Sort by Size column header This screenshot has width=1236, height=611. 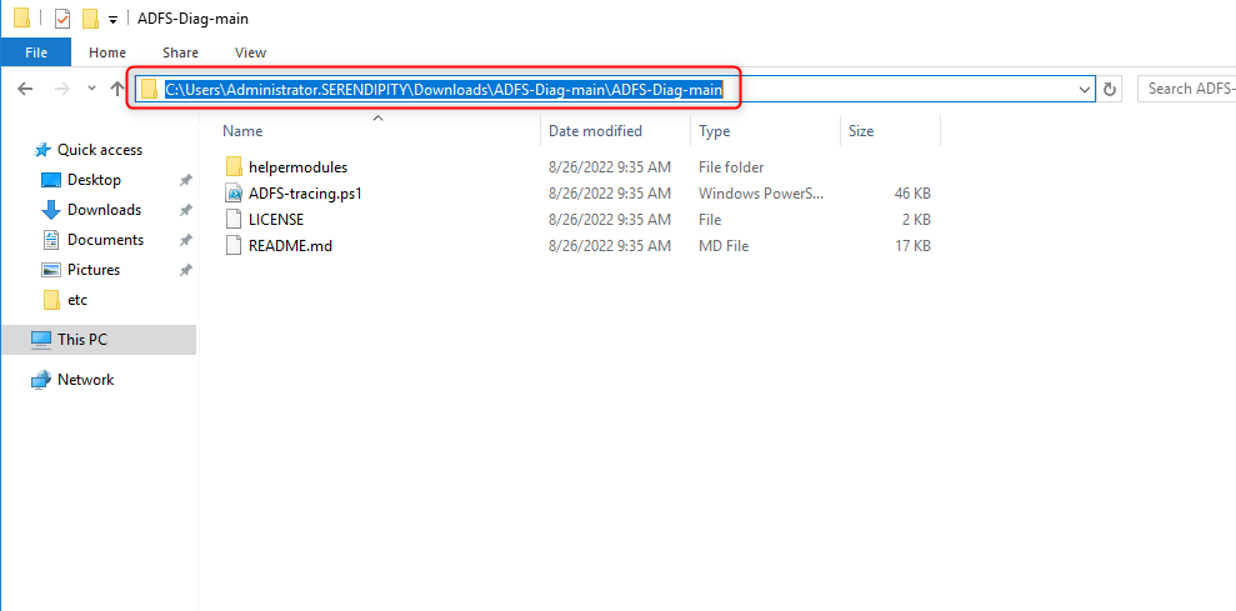pos(861,131)
